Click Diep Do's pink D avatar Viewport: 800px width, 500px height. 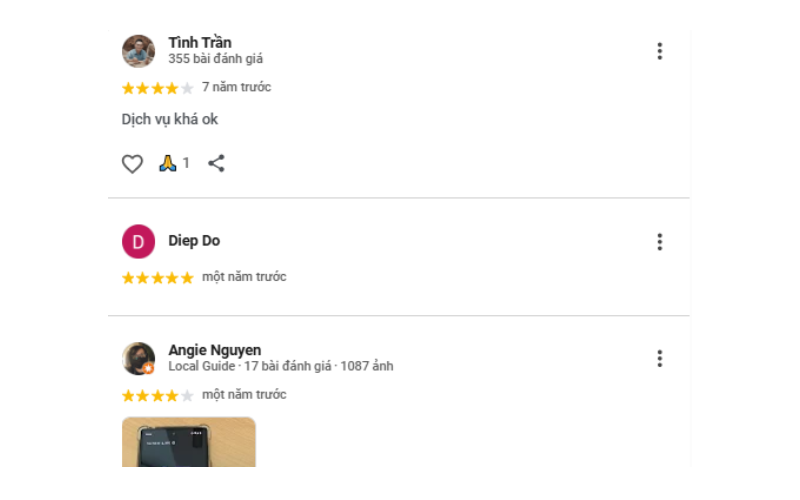coord(138,241)
